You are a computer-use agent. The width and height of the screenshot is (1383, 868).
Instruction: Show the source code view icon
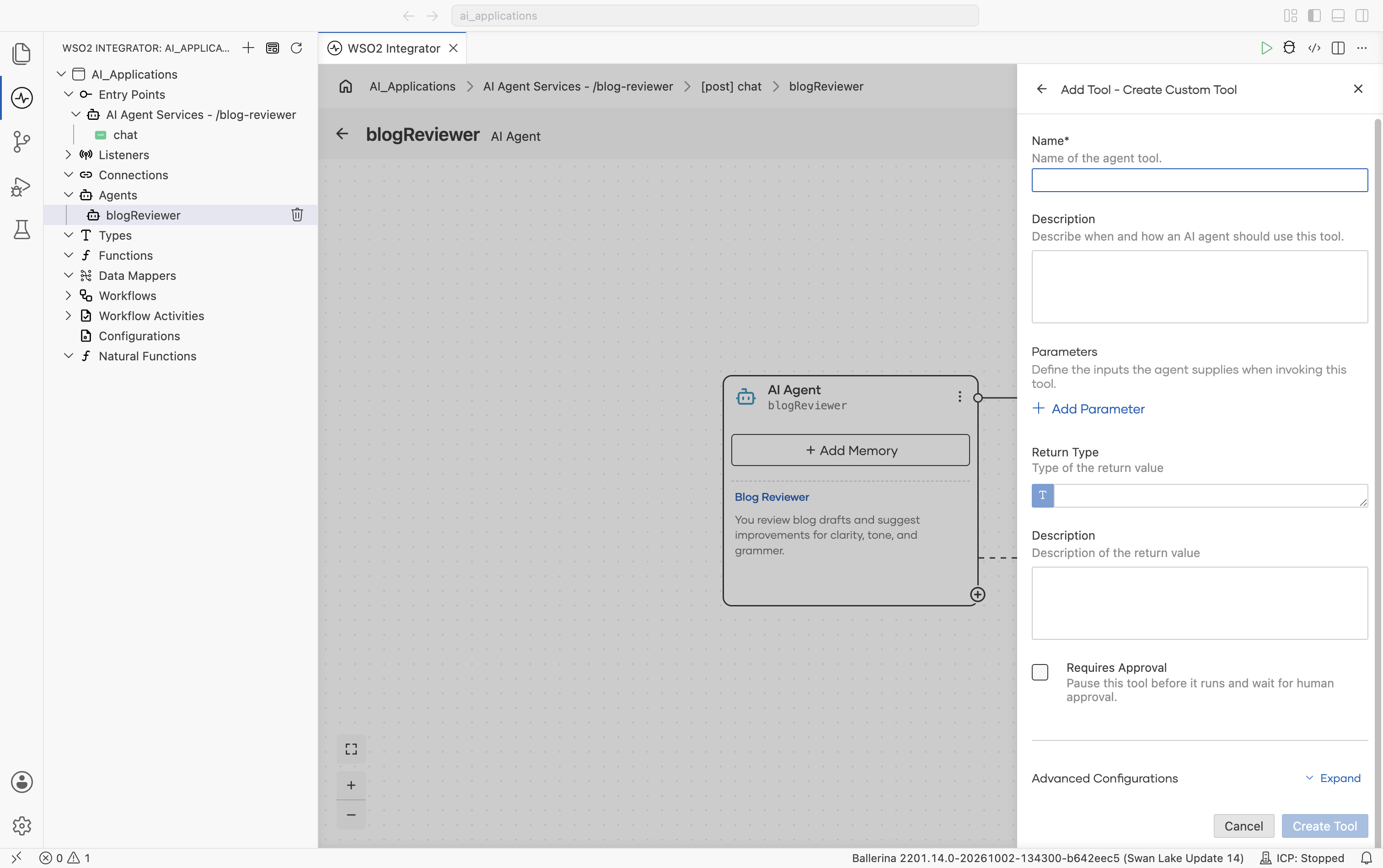[1314, 48]
